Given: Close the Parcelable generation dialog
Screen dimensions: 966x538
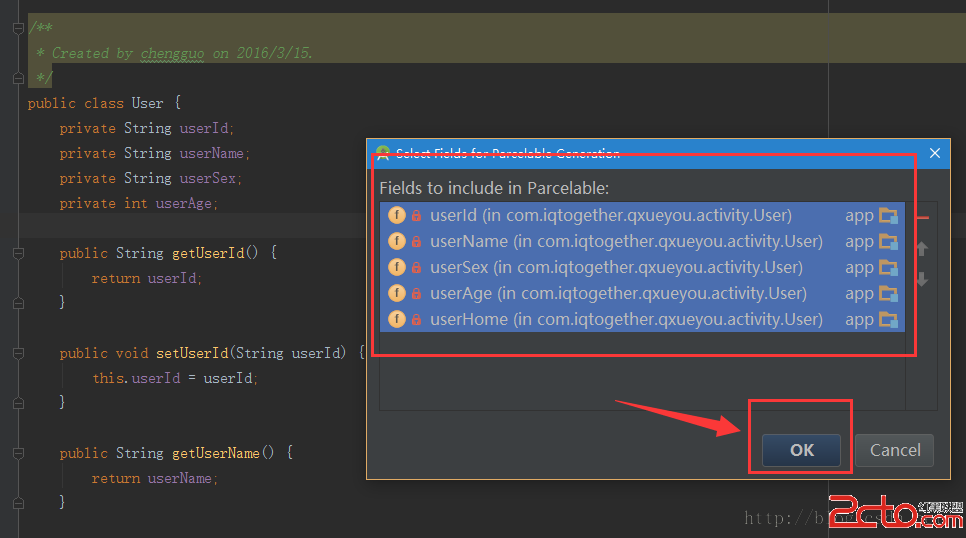Looking at the screenshot, I should (935, 153).
